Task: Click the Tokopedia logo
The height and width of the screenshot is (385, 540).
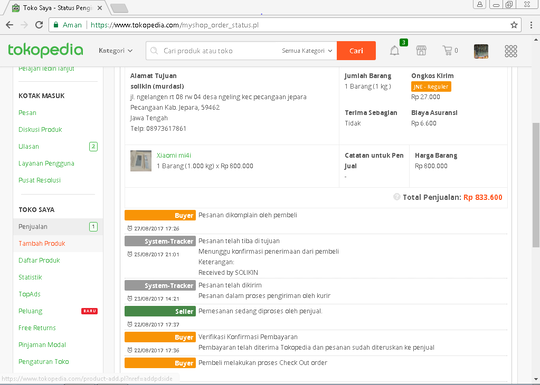Action: coord(45,50)
